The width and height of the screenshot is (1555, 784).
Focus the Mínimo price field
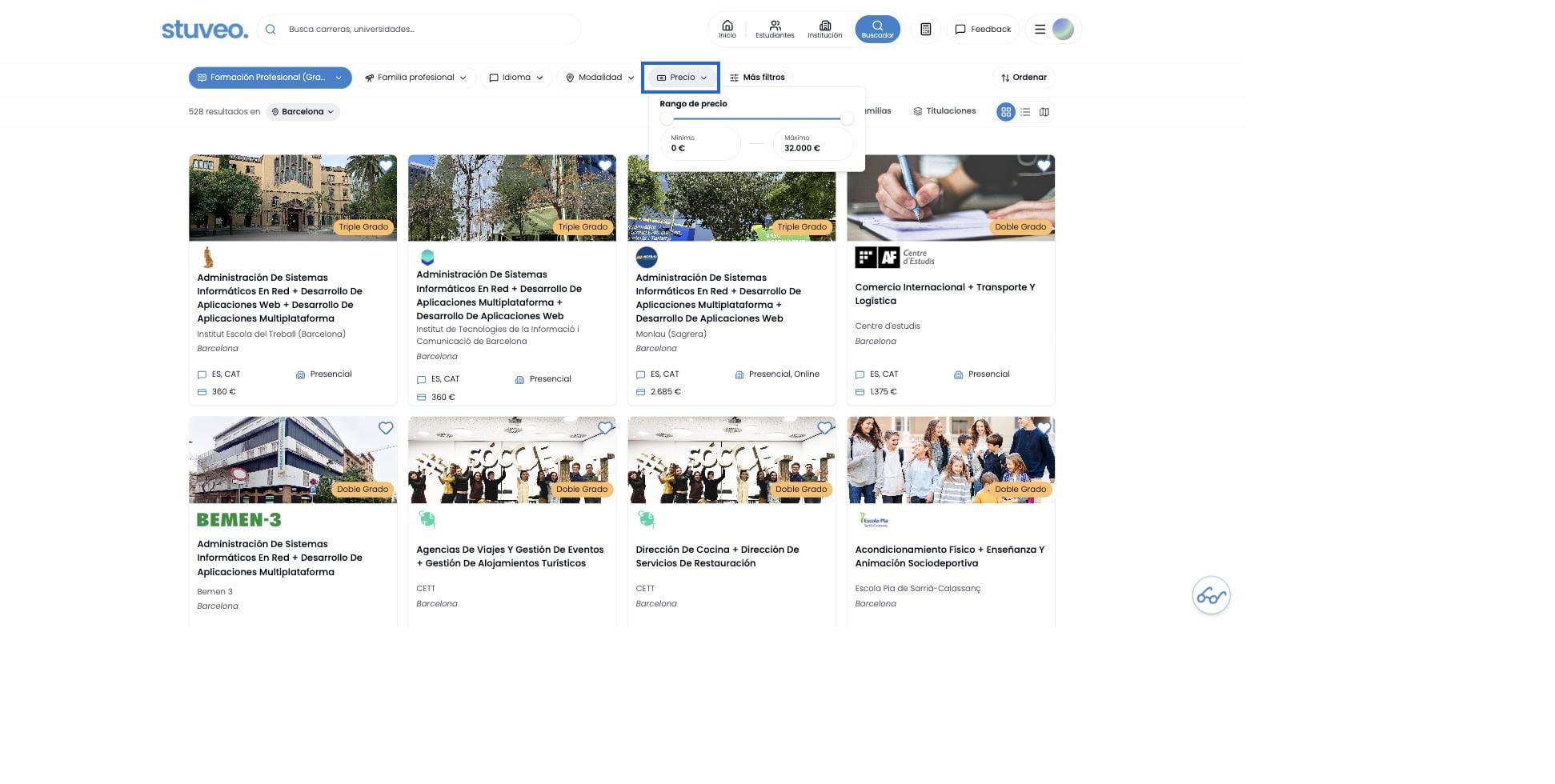(701, 144)
